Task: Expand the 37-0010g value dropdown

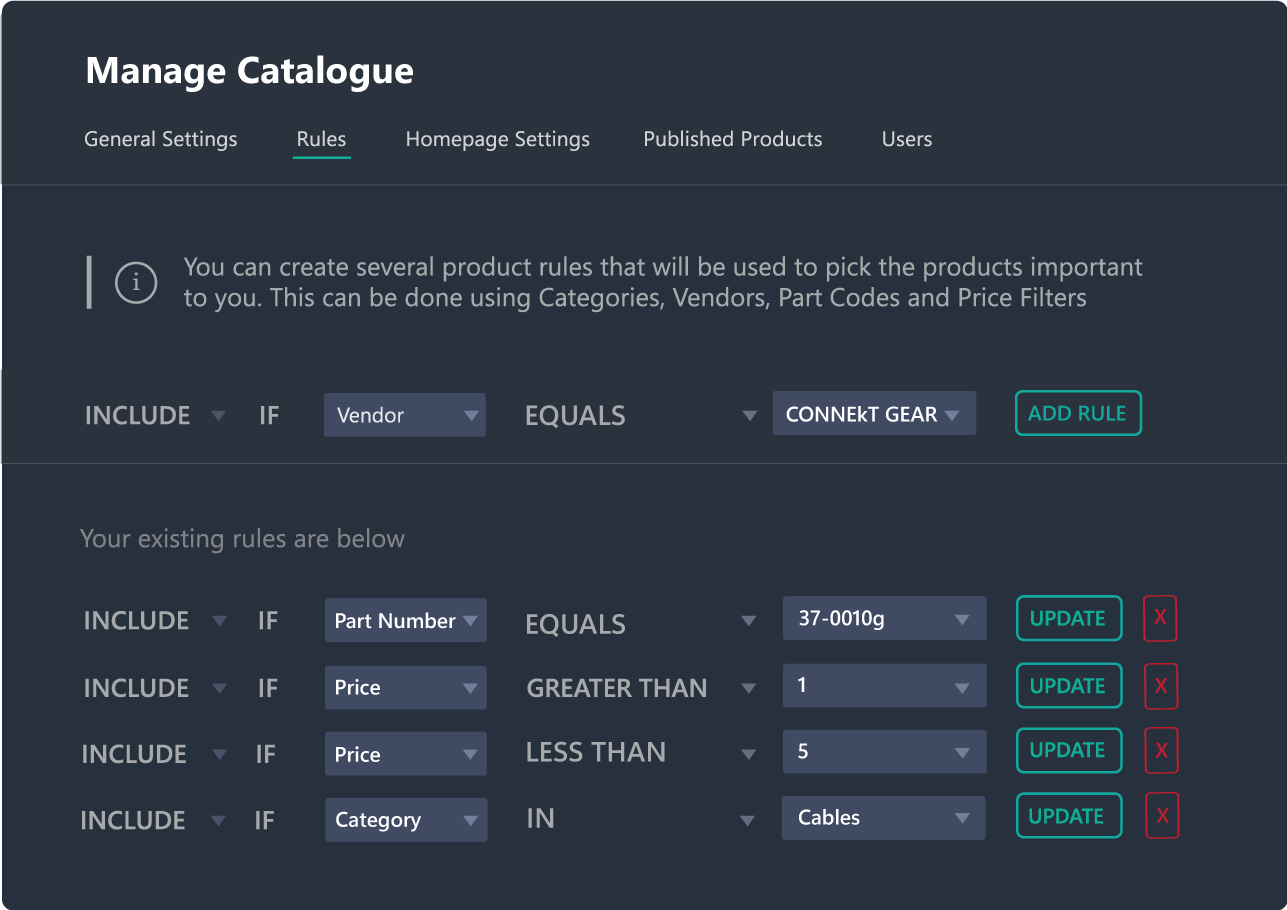Action: 884,619
